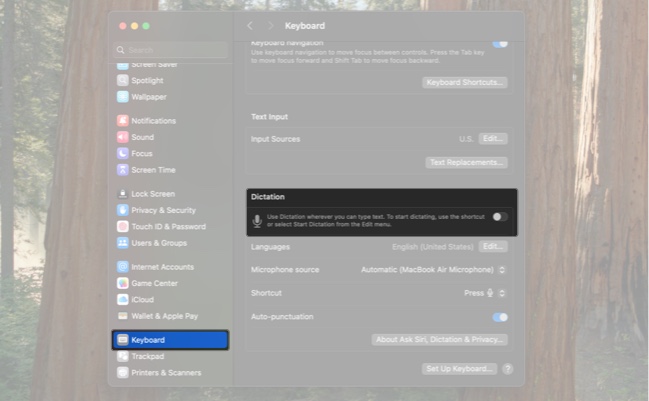Open the Sound label in sidebar
Viewport: 649px width, 401px height.
(x=142, y=137)
